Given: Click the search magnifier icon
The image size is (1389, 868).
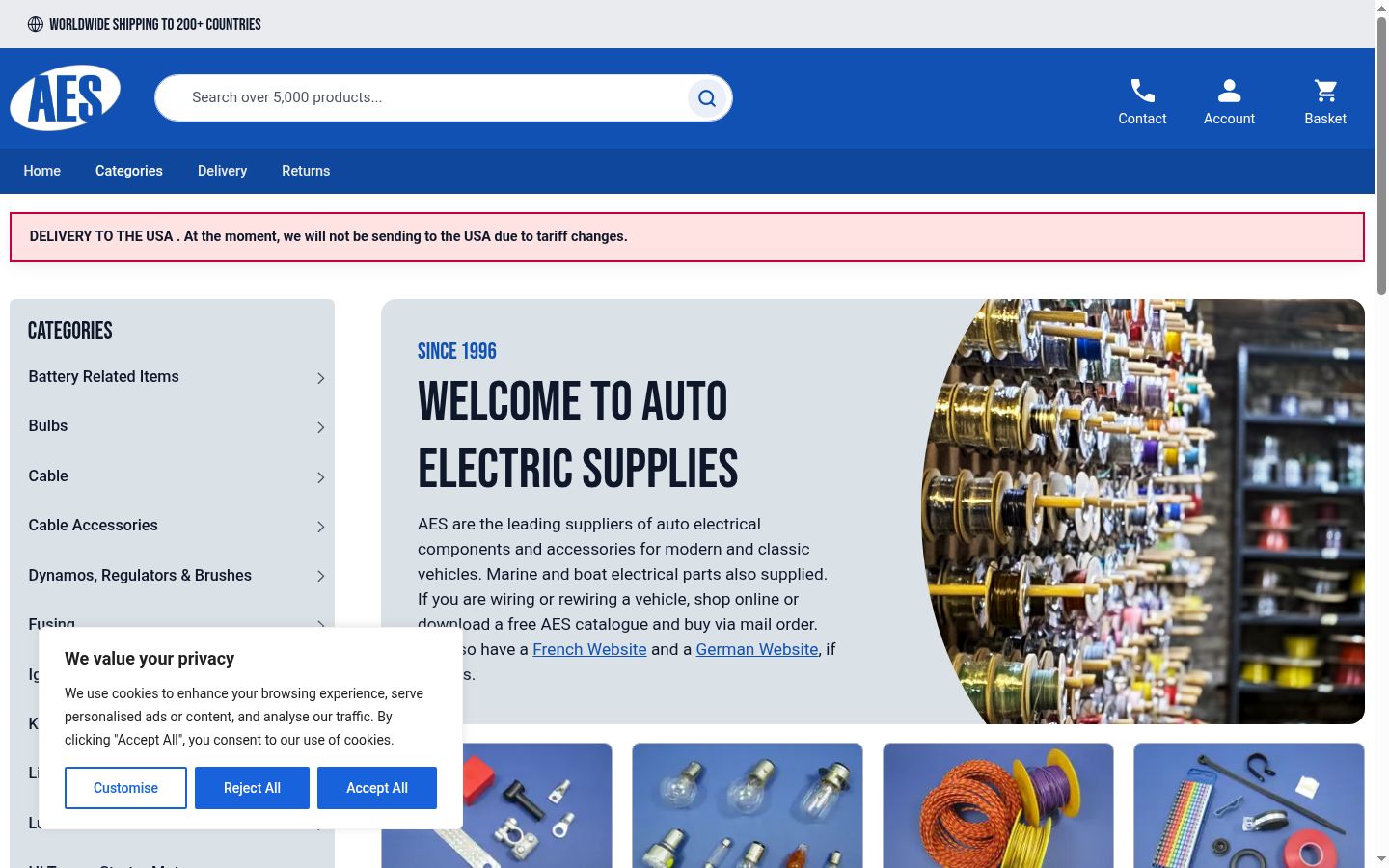Looking at the screenshot, I should pyautogui.click(x=707, y=98).
